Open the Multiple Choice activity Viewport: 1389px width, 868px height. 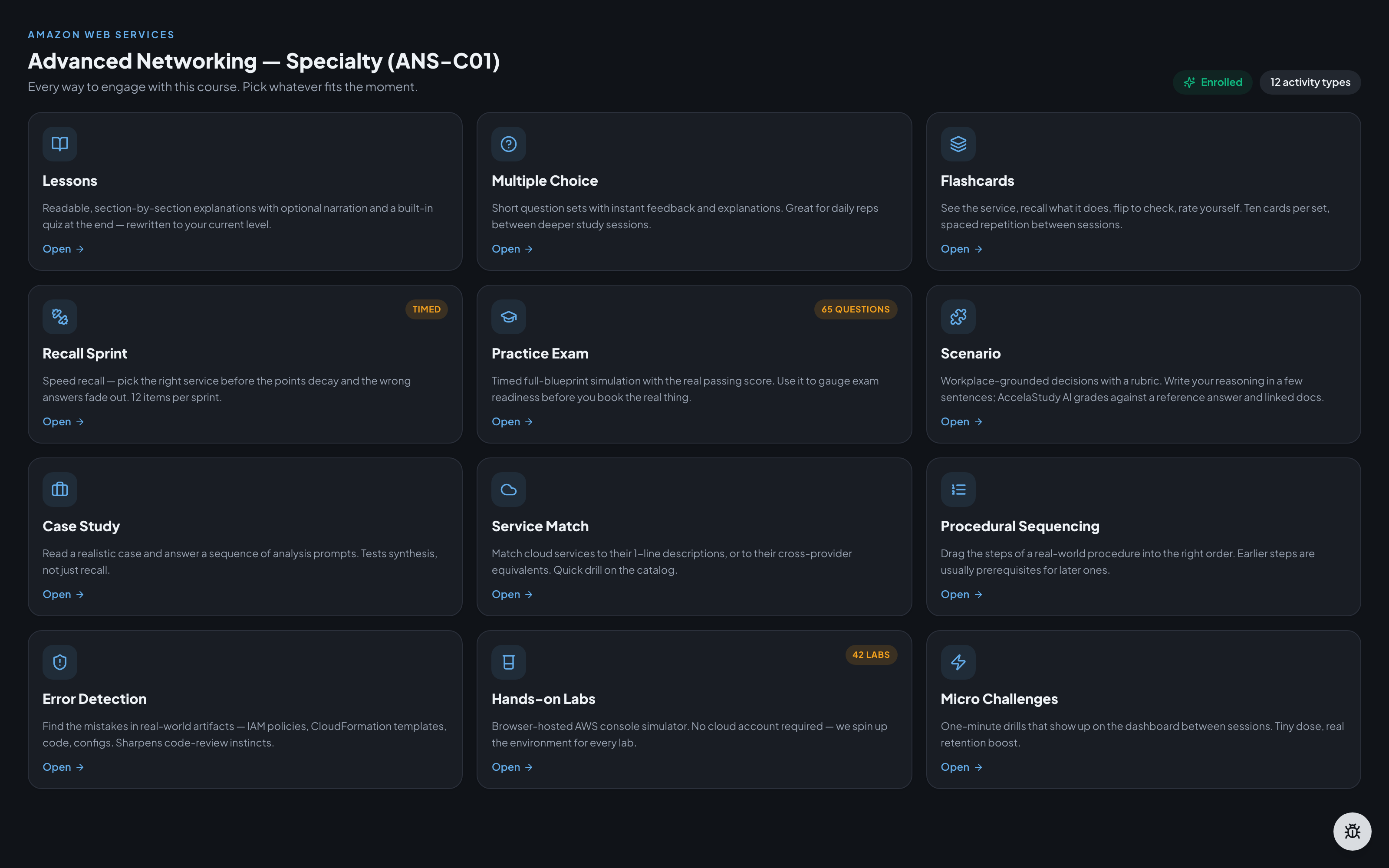click(512, 249)
